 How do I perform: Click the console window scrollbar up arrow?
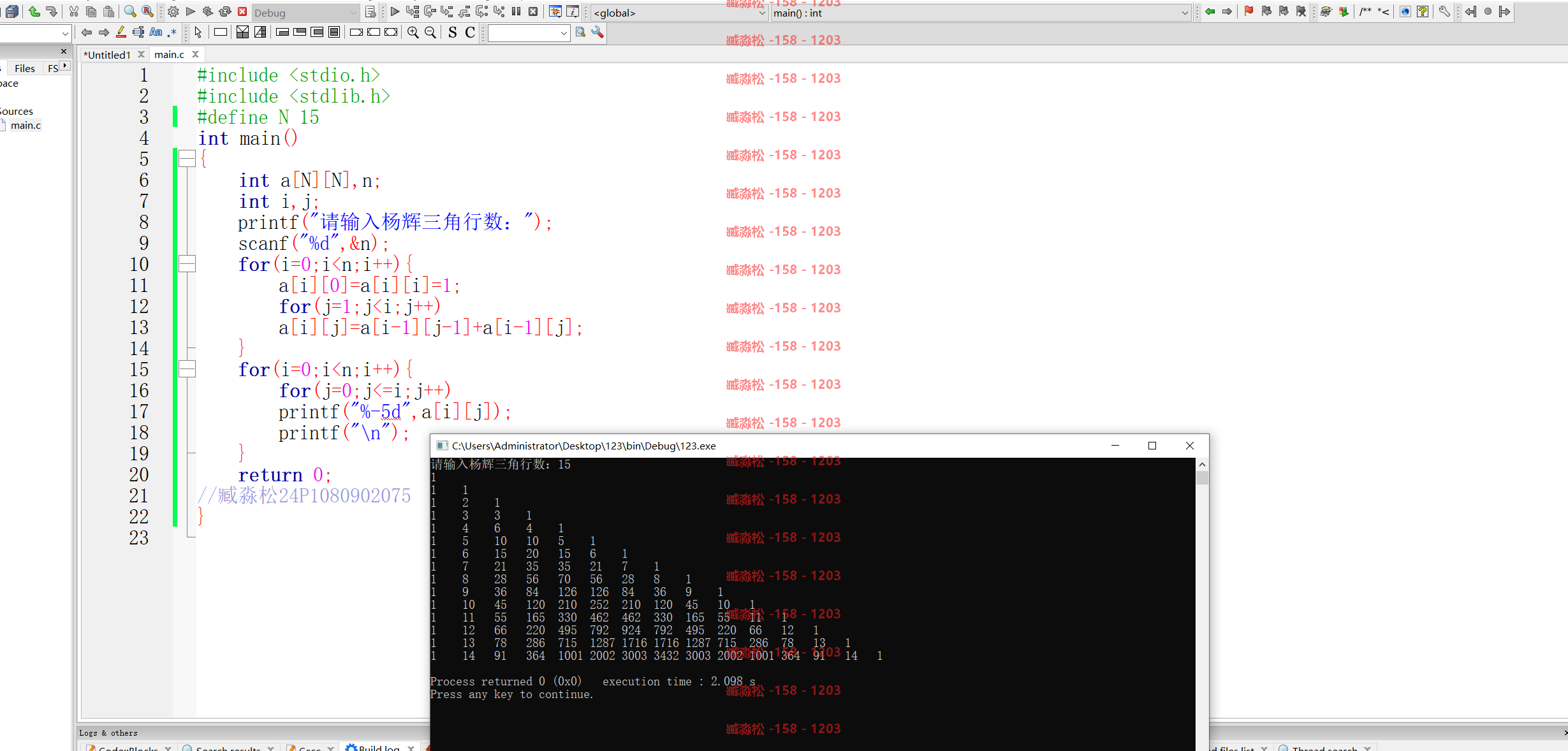point(1202,465)
